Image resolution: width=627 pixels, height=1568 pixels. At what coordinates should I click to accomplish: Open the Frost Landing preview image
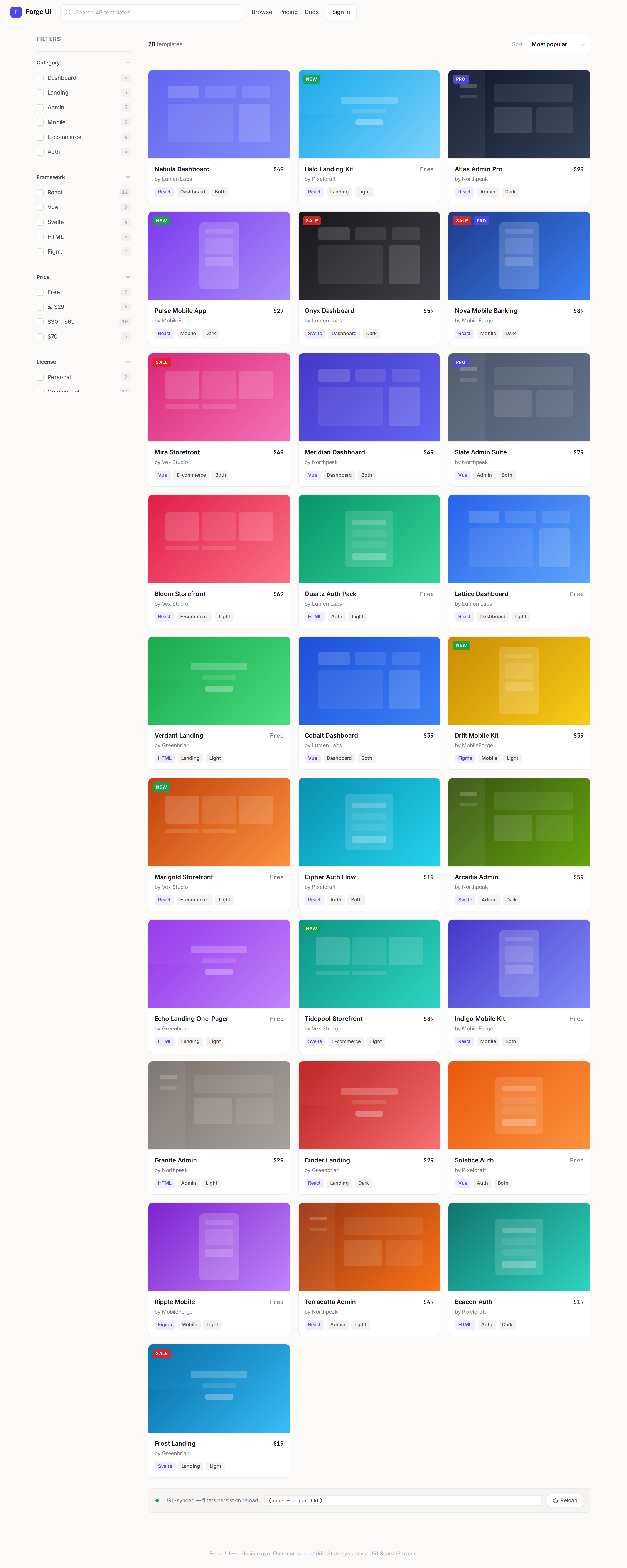[x=219, y=1389]
